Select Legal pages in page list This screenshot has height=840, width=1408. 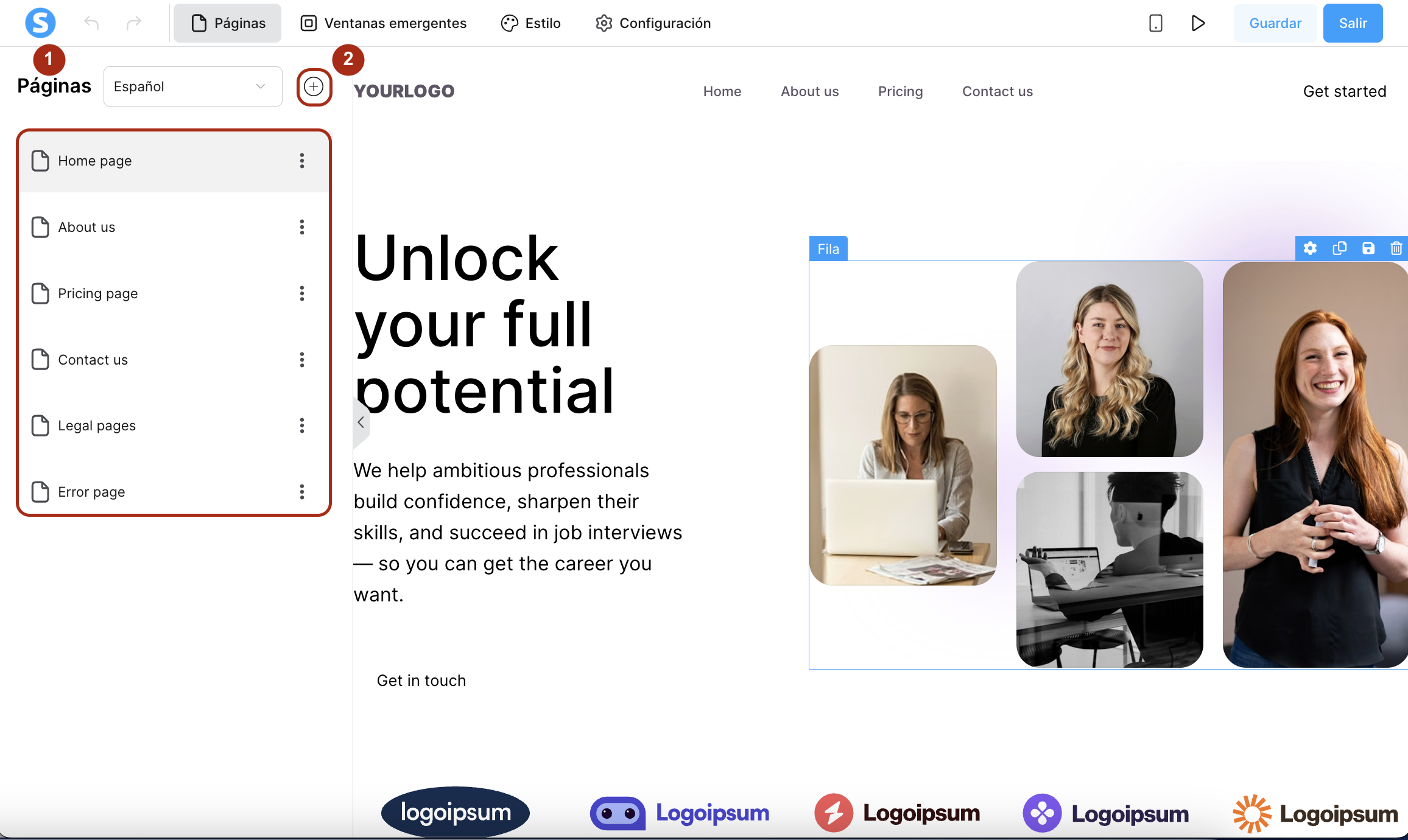click(x=97, y=425)
